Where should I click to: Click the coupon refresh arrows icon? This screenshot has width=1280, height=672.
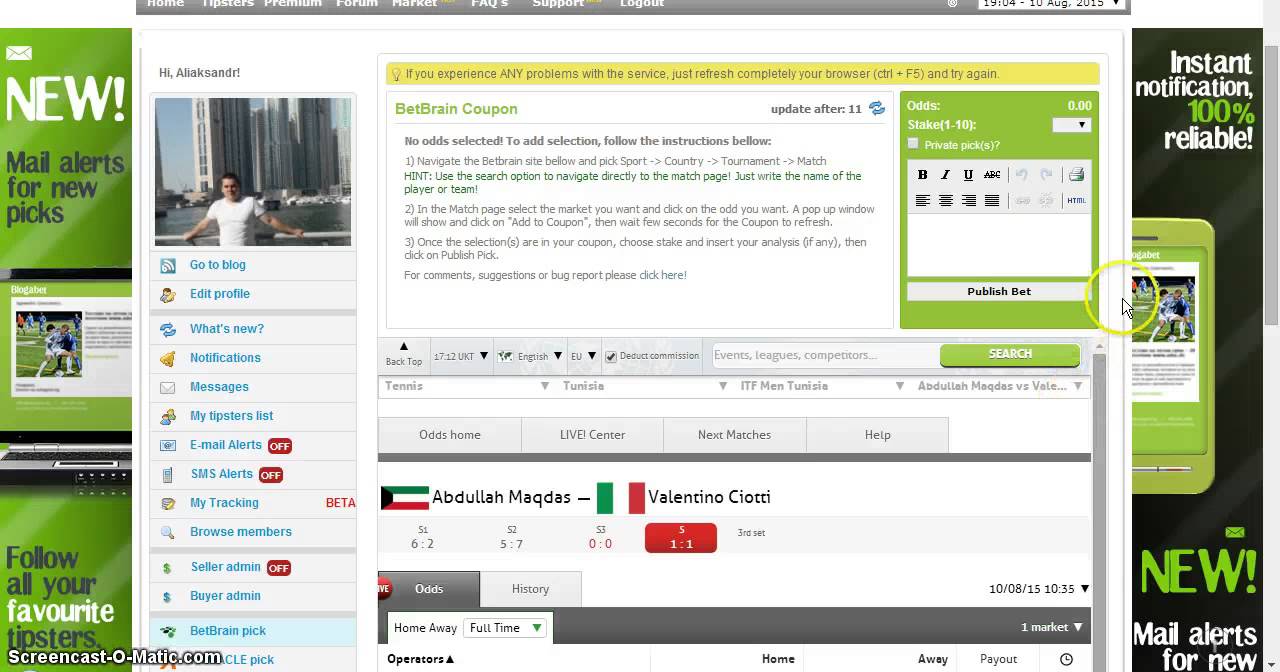coord(877,109)
